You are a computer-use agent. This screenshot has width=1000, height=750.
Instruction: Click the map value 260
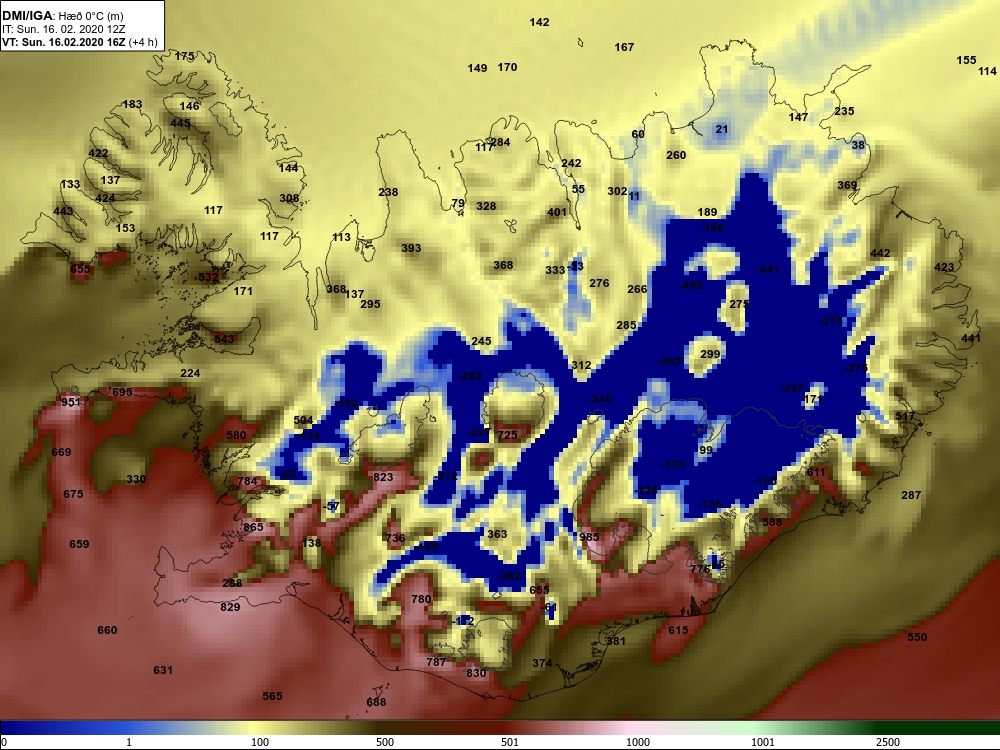click(676, 155)
